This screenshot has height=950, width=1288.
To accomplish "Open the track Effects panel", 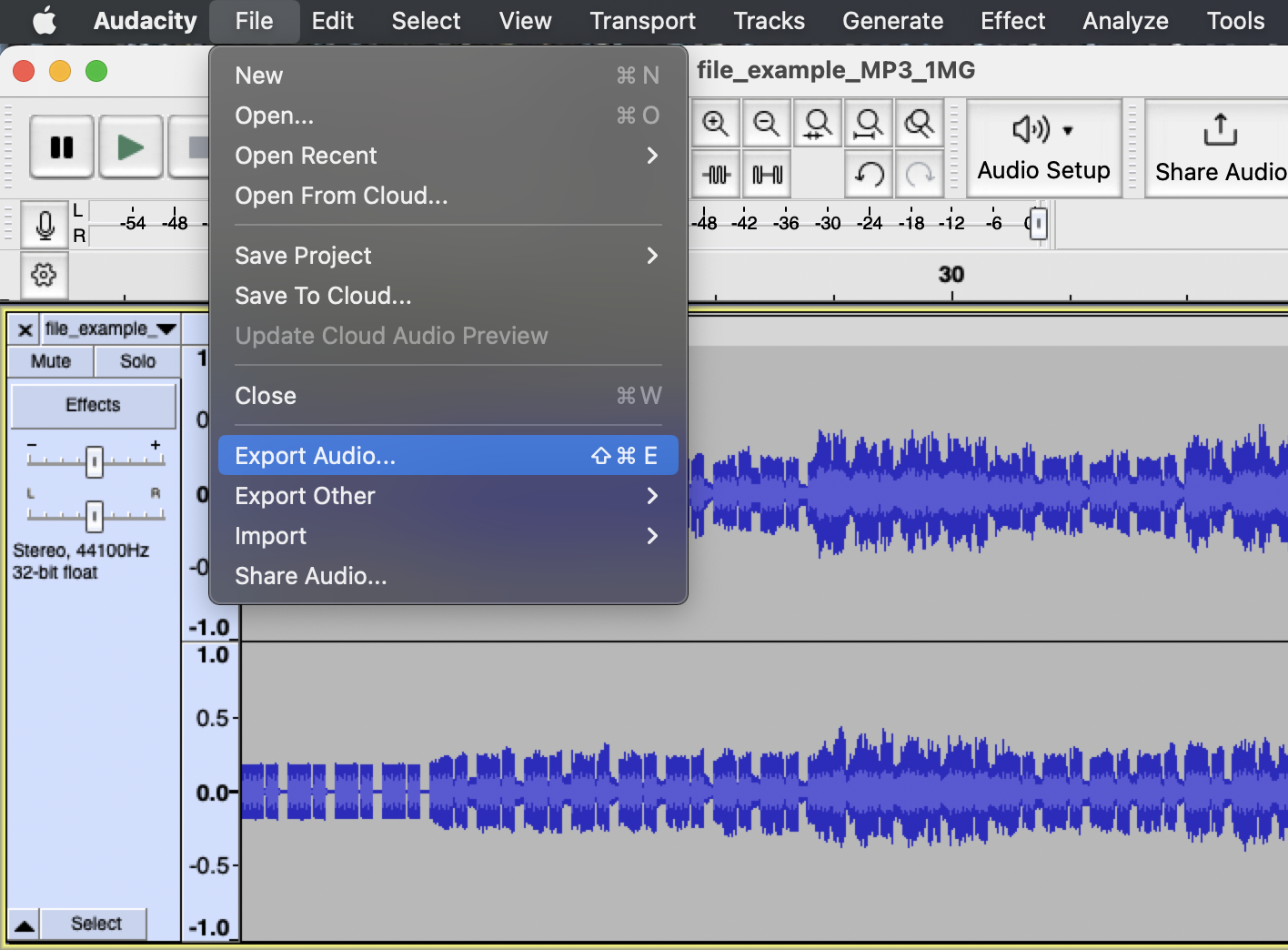I will [x=93, y=405].
